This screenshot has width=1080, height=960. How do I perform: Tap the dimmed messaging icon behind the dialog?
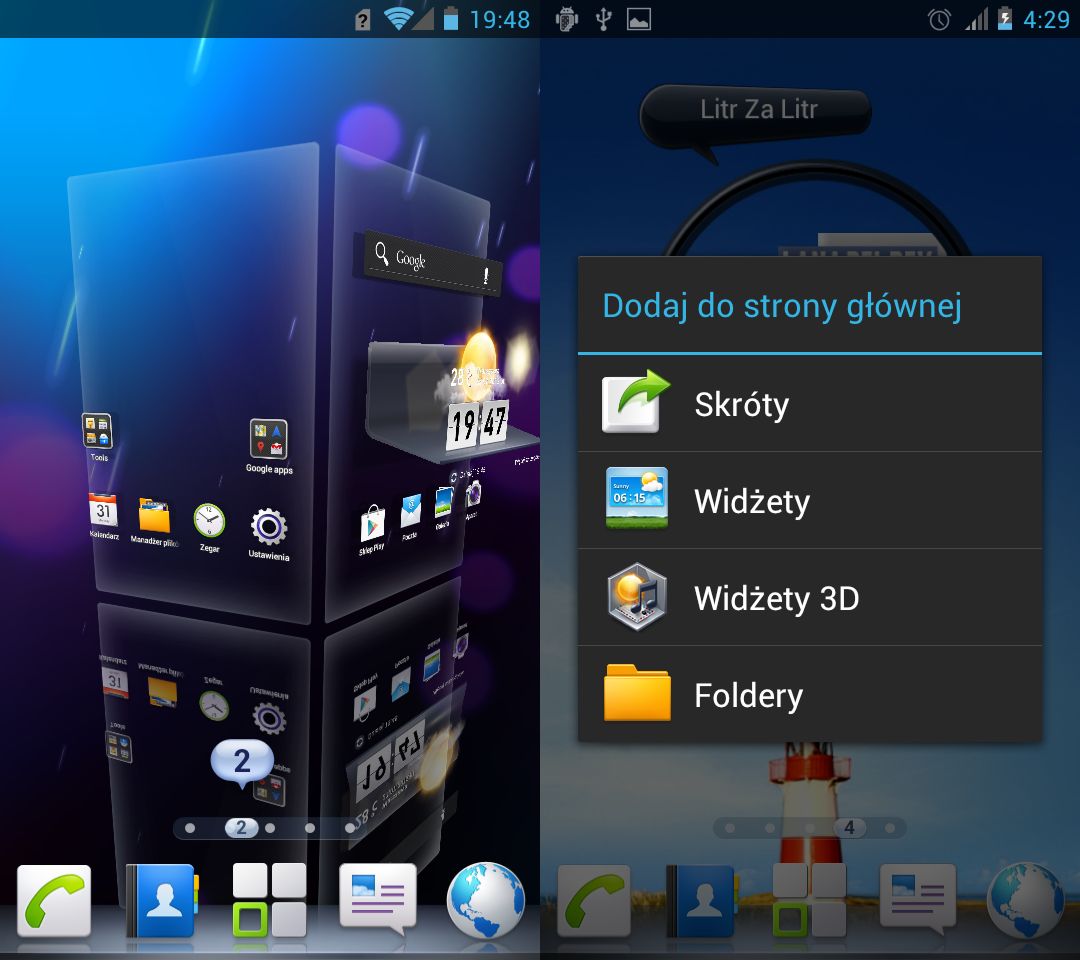(x=917, y=898)
